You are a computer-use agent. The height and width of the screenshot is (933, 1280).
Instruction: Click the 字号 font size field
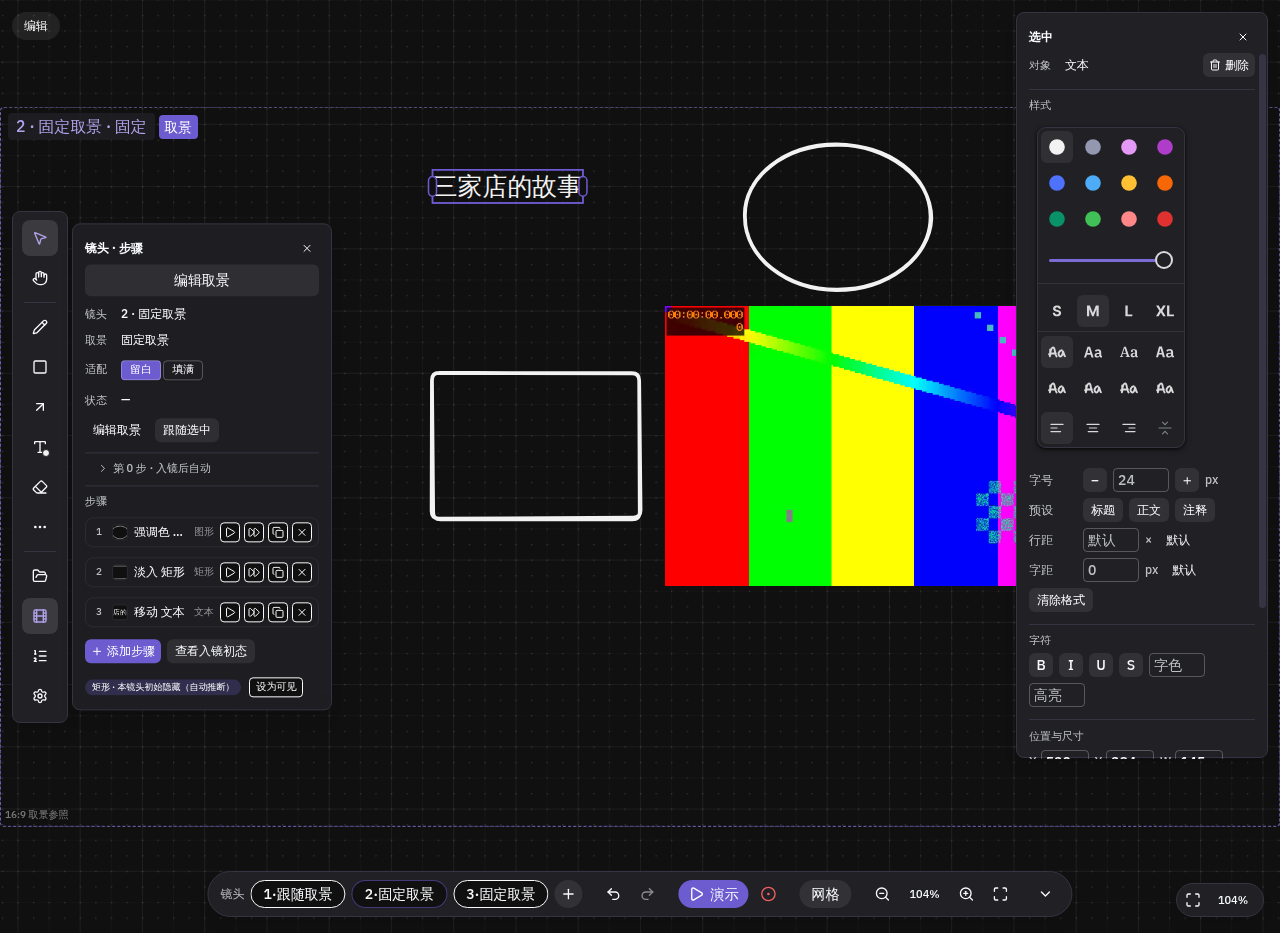[x=1141, y=480]
